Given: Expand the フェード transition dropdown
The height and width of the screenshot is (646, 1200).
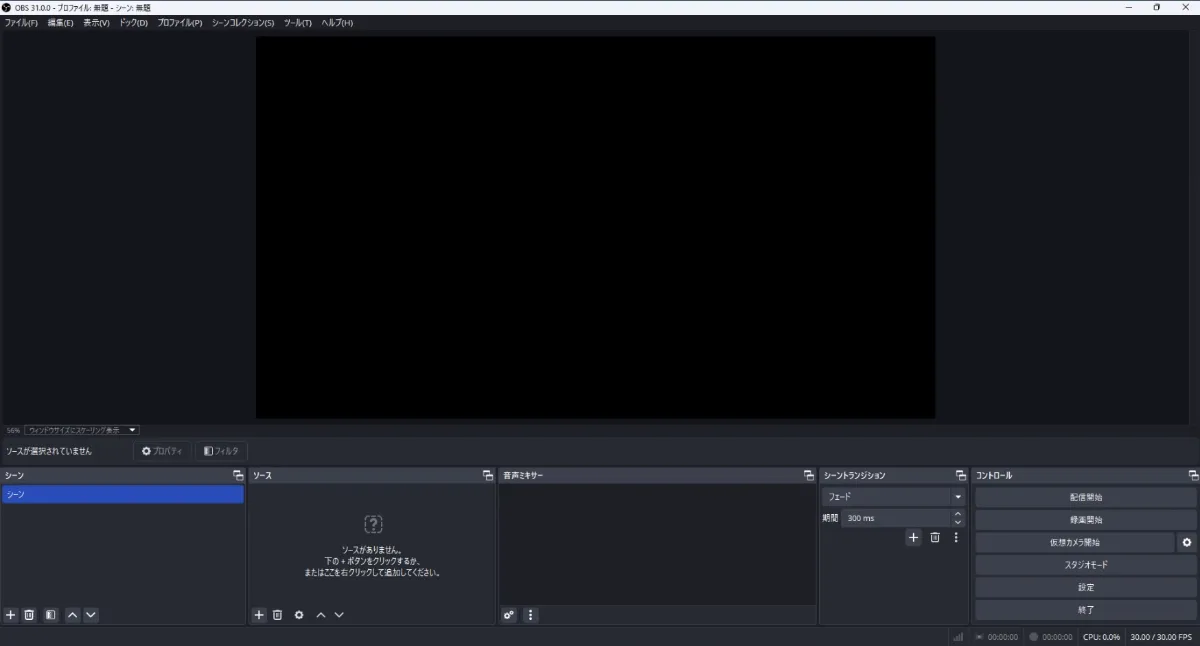Looking at the screenshot, I should [957, 497].
